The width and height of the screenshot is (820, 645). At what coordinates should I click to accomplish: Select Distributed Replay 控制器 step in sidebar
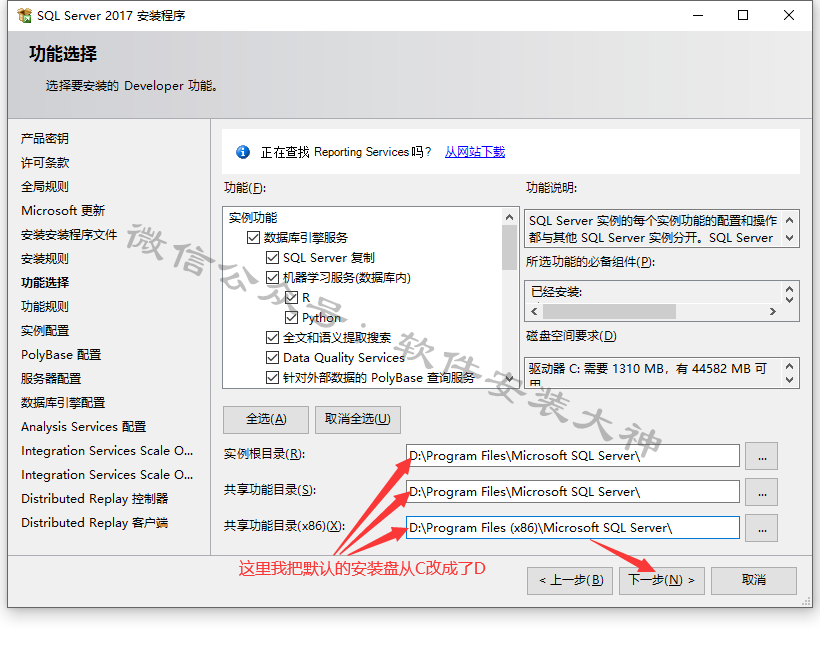(x=95, y=499)
